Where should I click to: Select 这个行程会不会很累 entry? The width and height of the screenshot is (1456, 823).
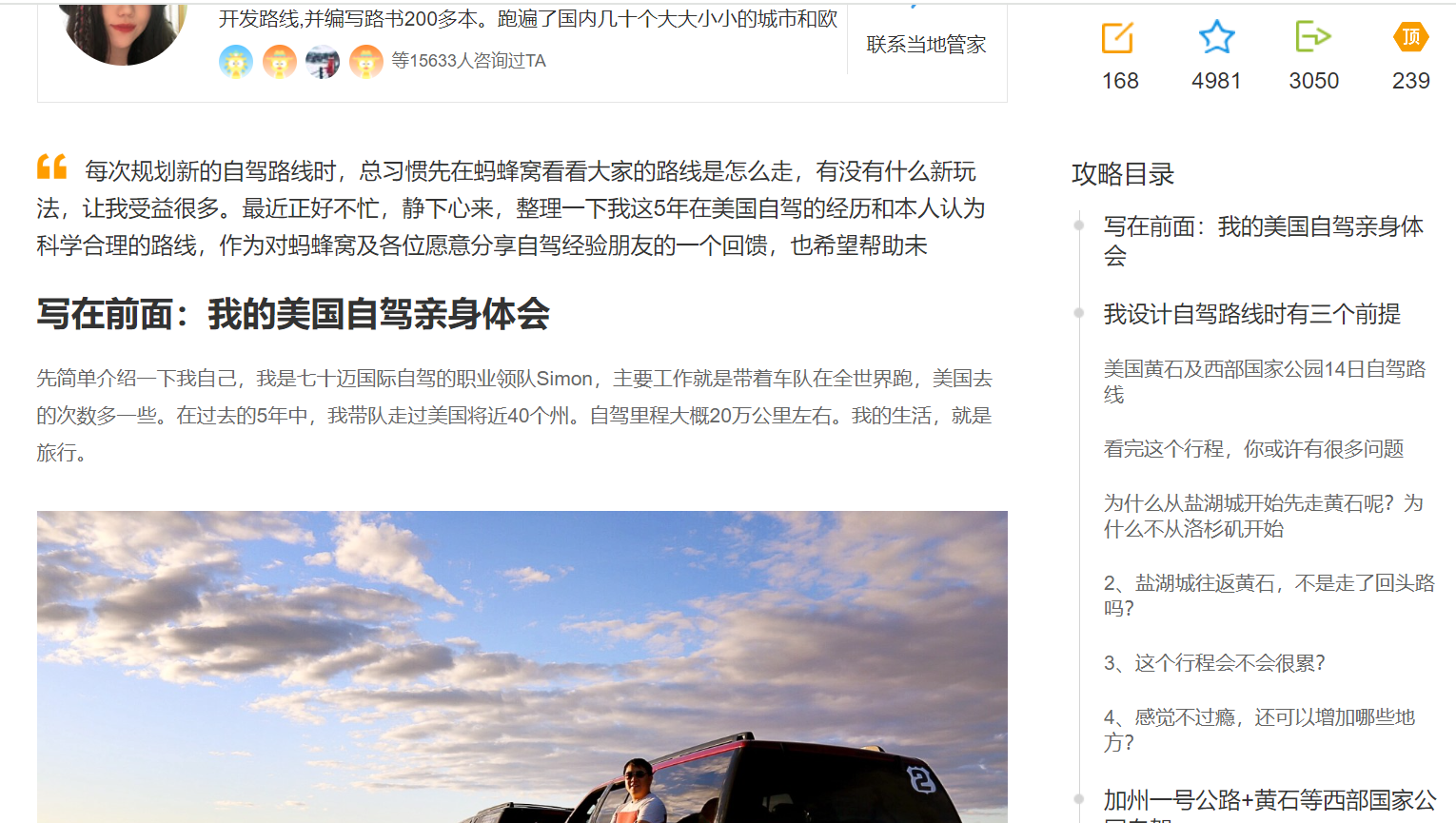(x=1214, y=663)
